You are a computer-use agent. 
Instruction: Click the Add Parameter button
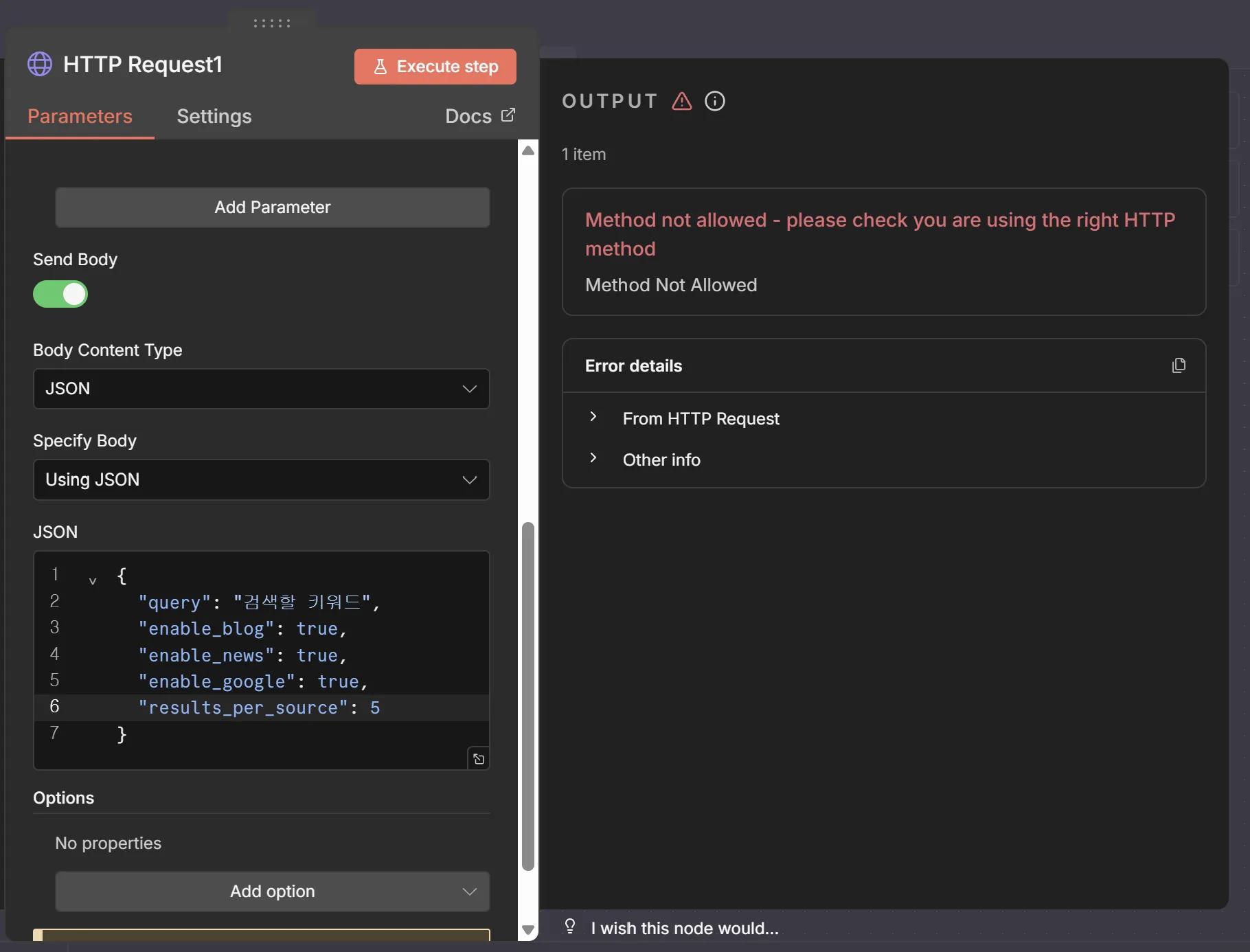pyautogui.click(x=273, y=207)
